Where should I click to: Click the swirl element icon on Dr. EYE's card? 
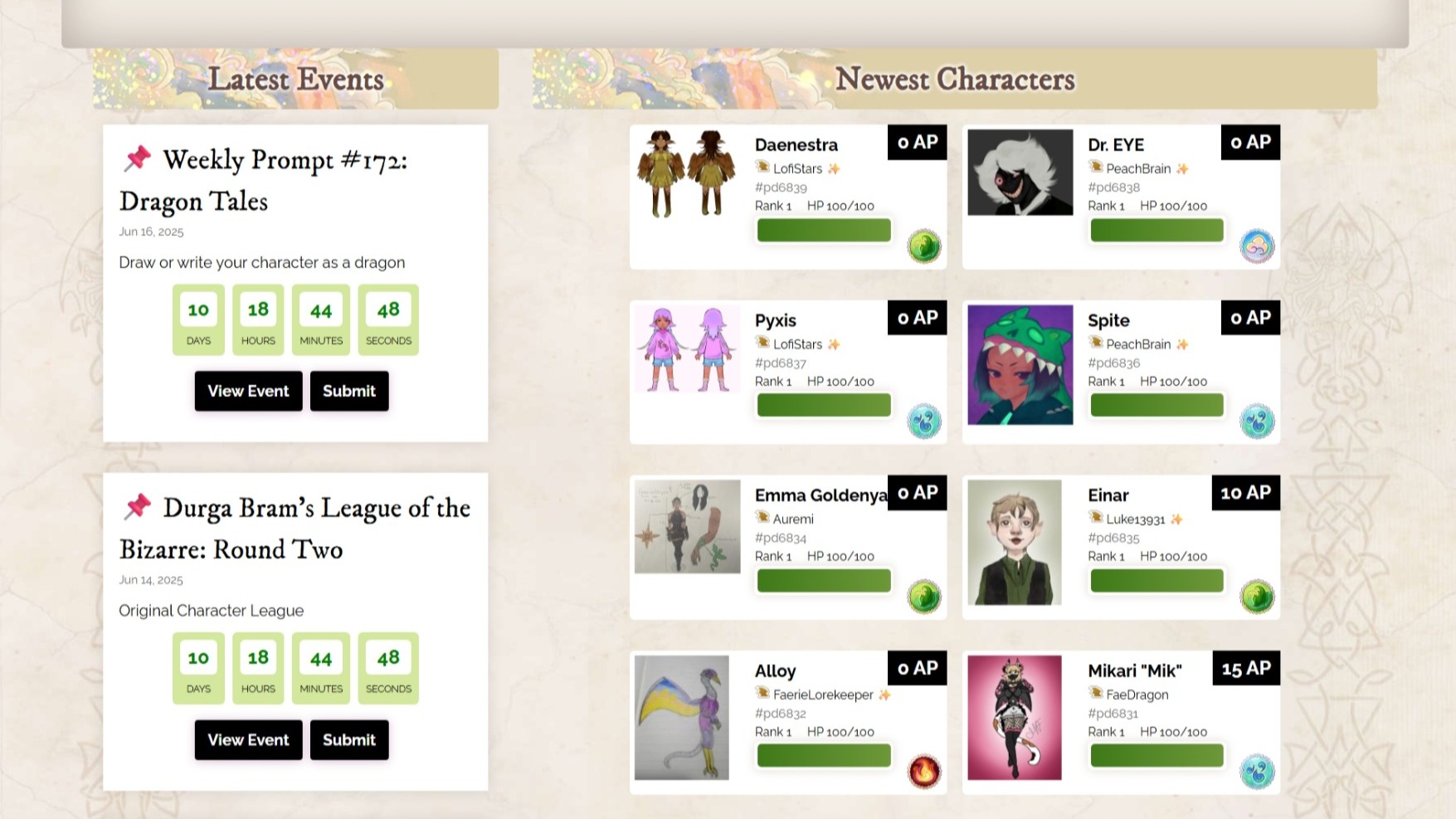pyautogui.click(x=1257, y=246)
